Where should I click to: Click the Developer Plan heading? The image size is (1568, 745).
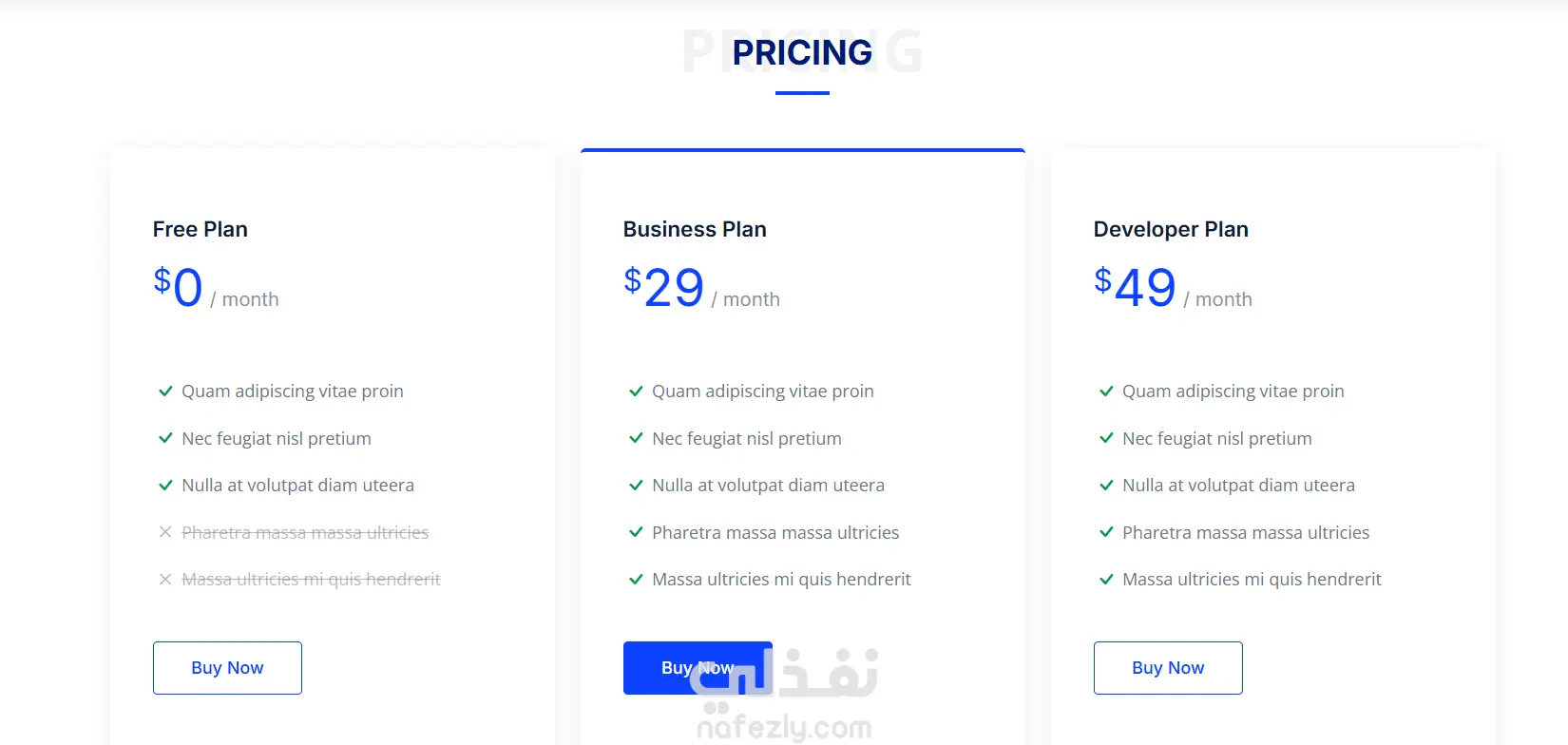coord(1171,229)
